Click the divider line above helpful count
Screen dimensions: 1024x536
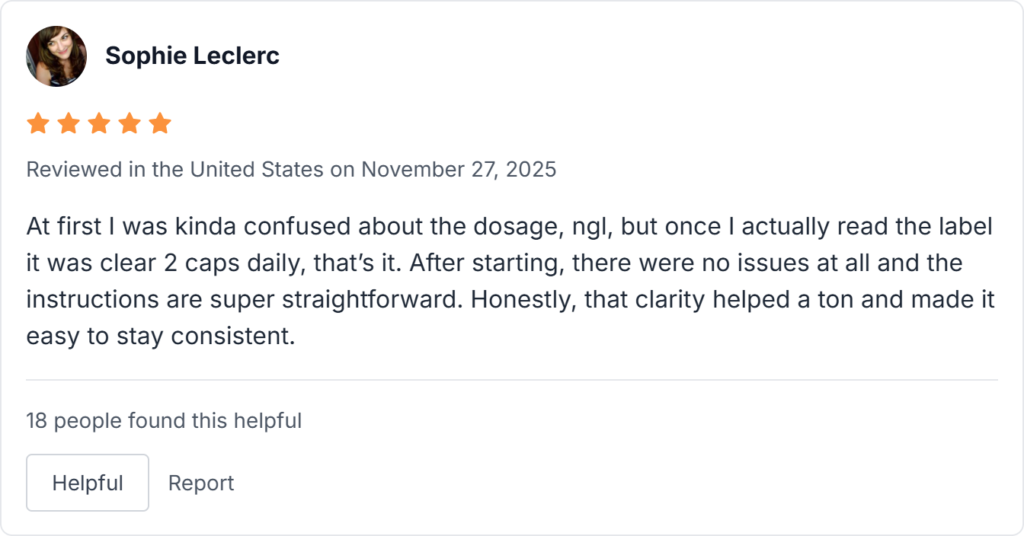(x=512, y=380)
